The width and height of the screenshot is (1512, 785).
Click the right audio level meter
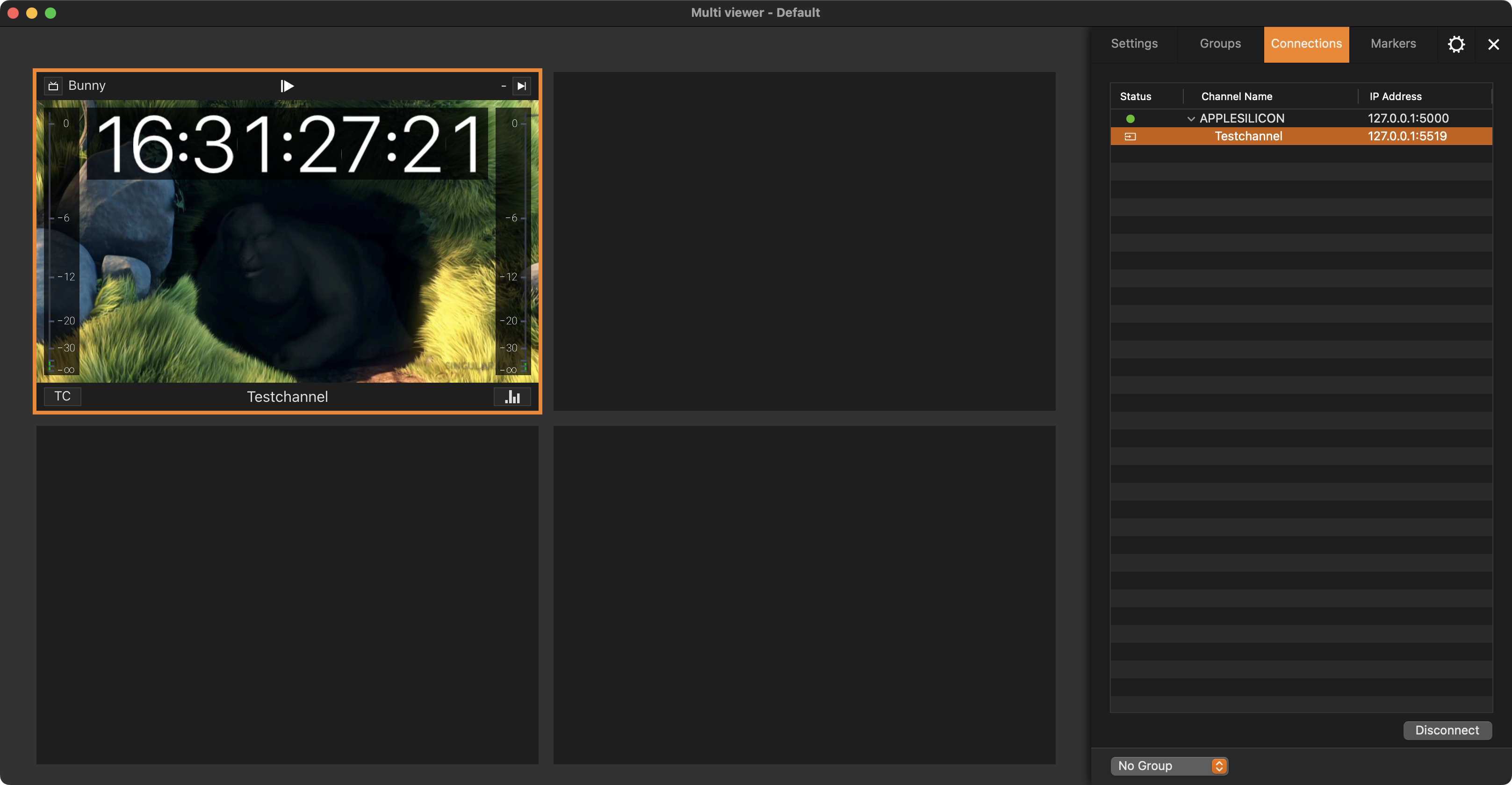[x=512, y=241]
